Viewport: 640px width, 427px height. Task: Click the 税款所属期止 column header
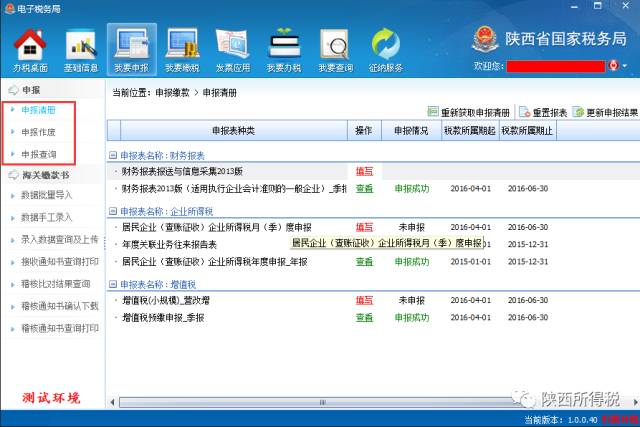527,131
